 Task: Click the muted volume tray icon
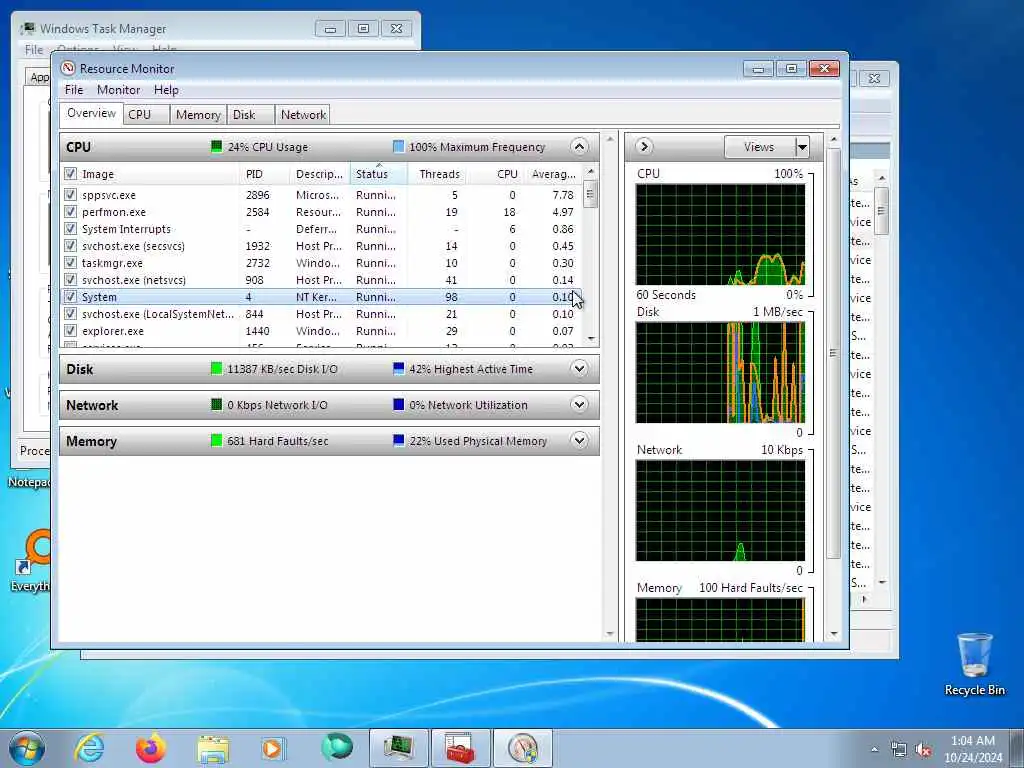(x=923, y=749)
